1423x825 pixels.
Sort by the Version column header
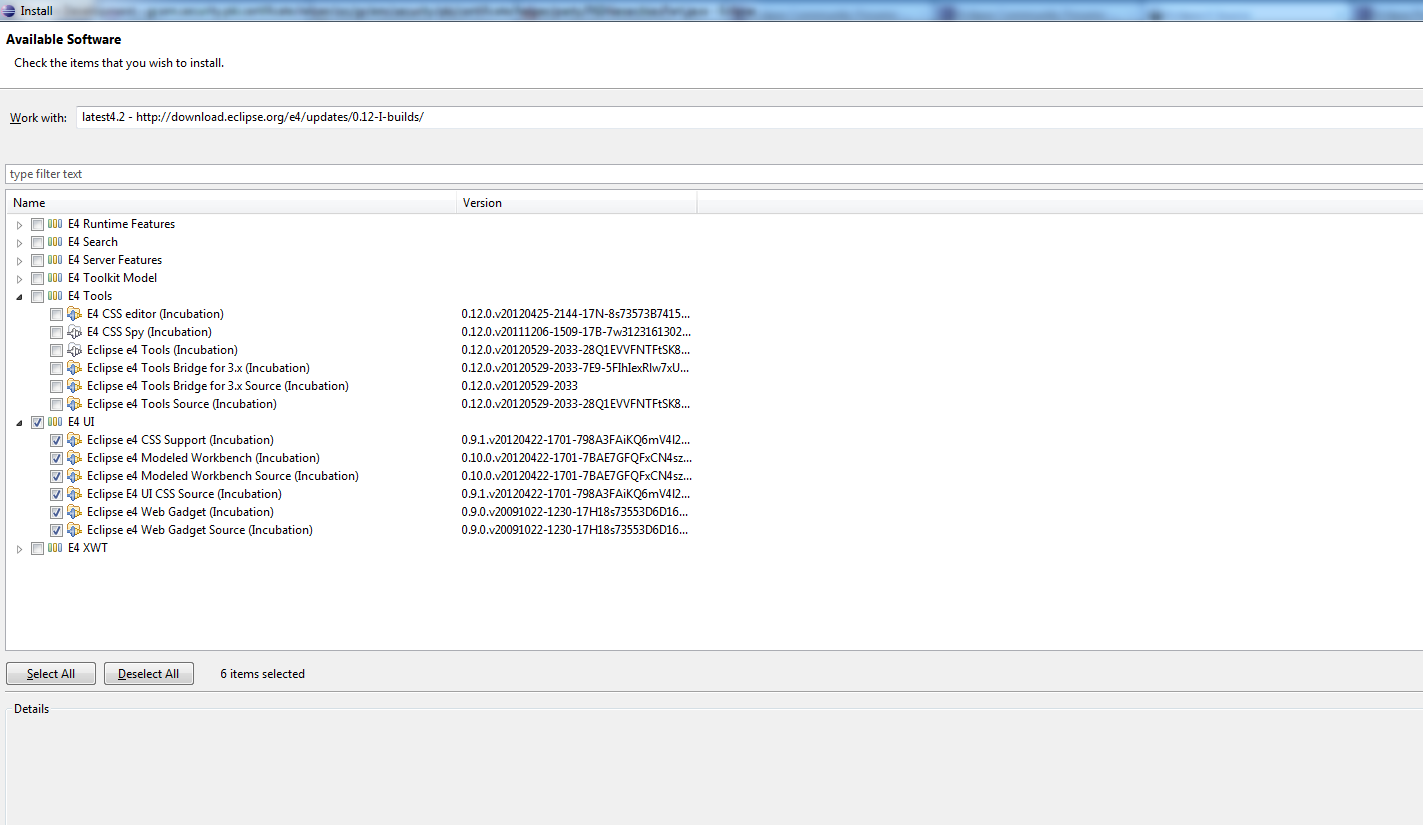coord(577,203)
